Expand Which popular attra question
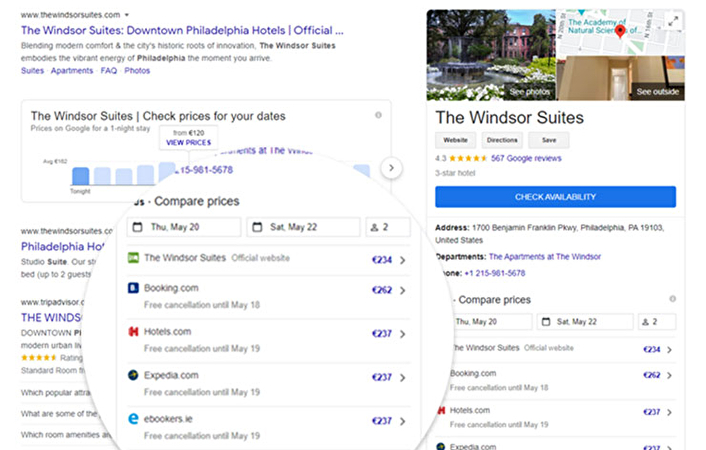706x450 pixels. click(55, 393)
